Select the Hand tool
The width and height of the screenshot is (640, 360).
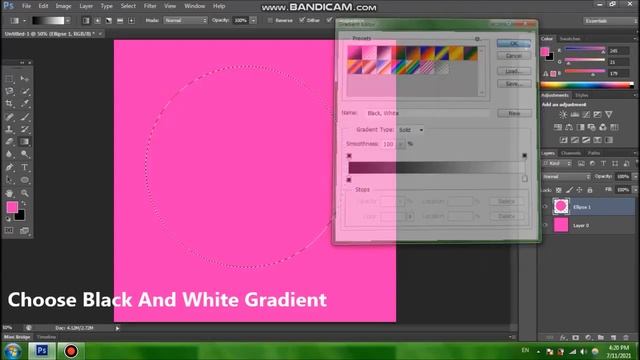click(9, 193)
